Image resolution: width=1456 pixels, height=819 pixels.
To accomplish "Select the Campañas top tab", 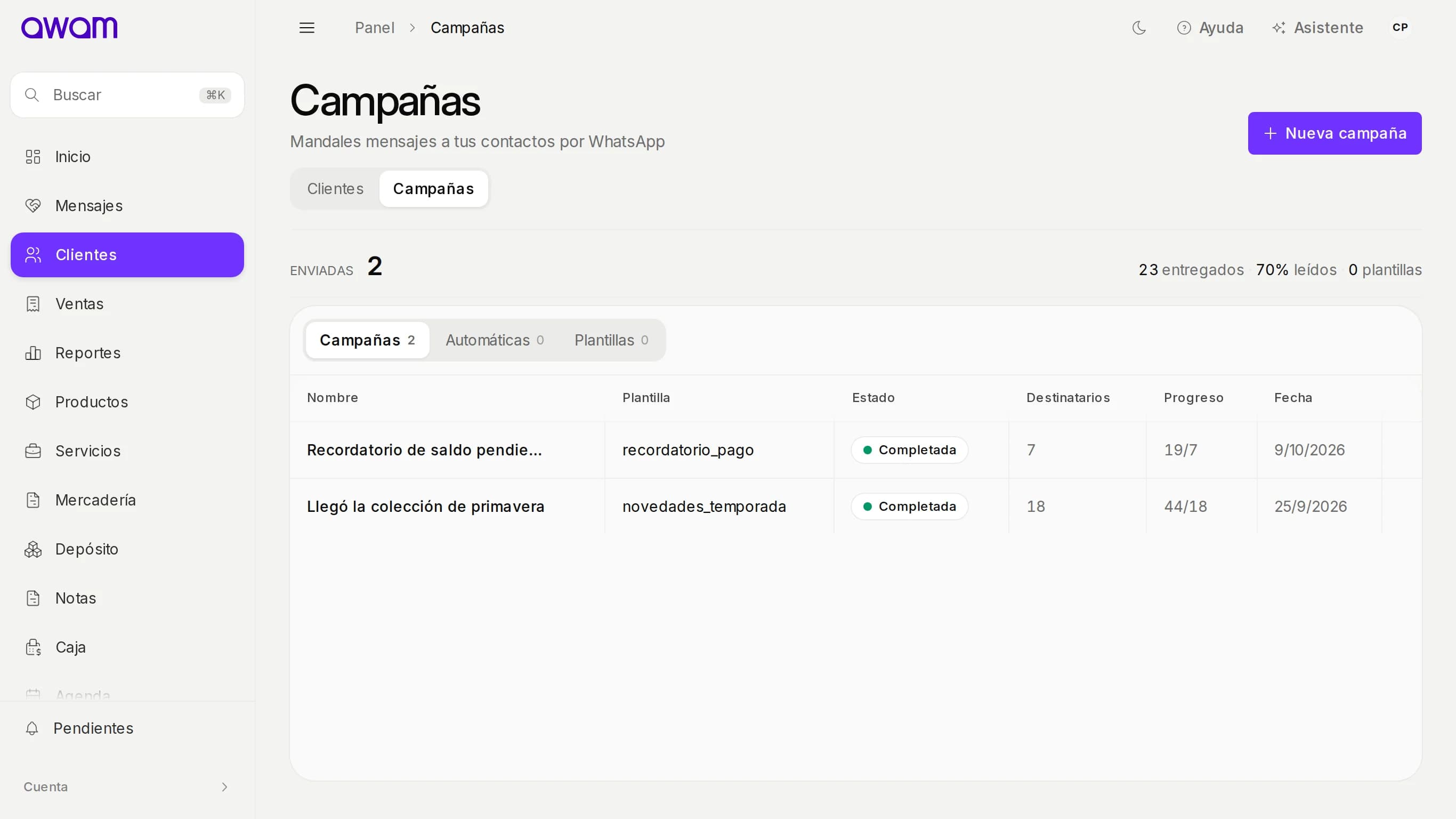I will pyautogui.click(x=433, y=189).
